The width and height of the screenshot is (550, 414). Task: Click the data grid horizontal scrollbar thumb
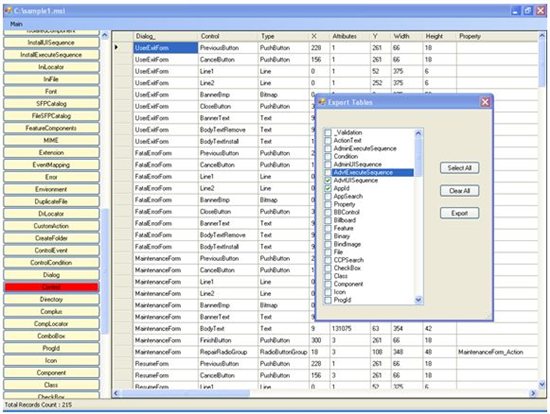click(x=185, y=393)
